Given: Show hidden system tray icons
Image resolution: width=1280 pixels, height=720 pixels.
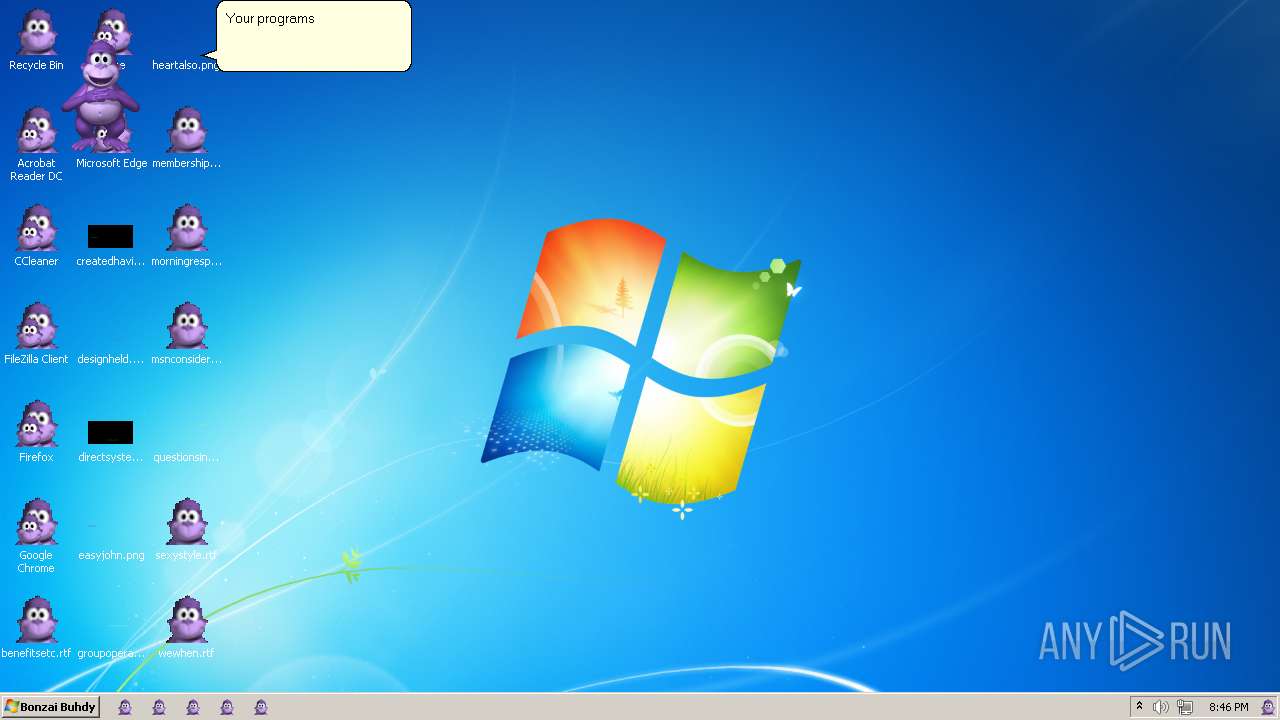Looking at the screenshot, I should (1139, 707).
